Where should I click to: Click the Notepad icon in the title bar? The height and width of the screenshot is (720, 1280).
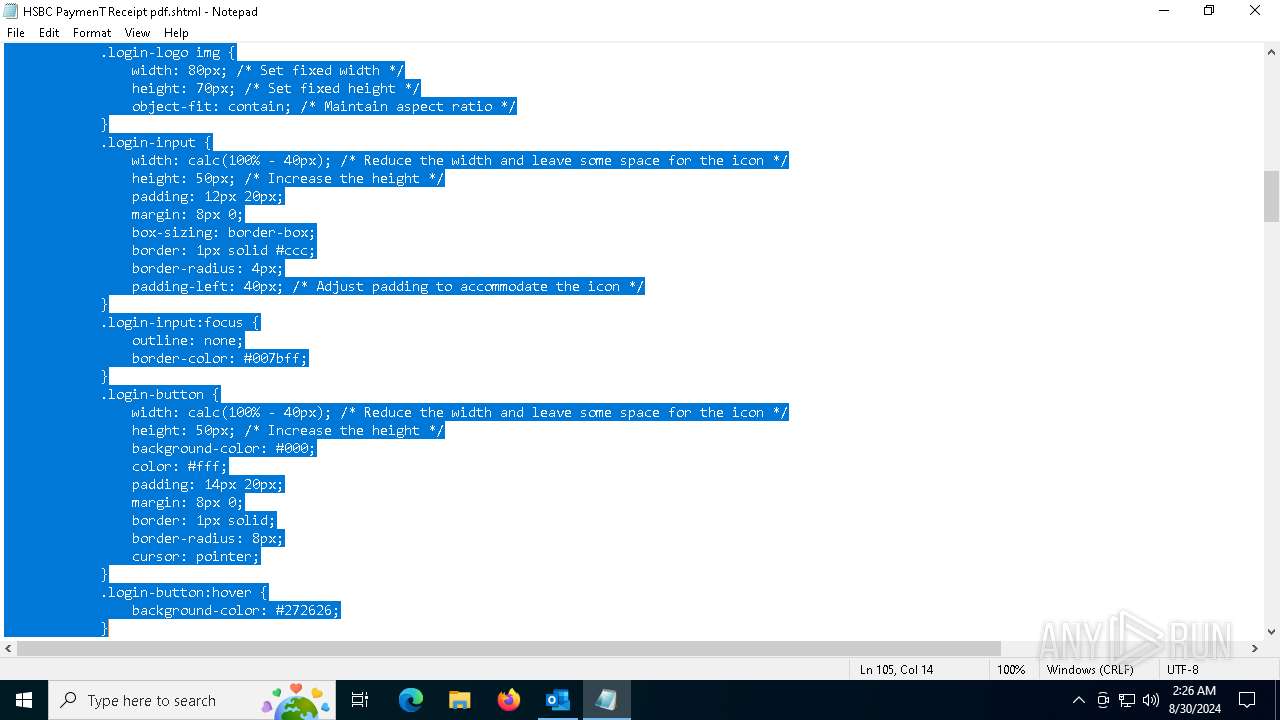(11, 11)
